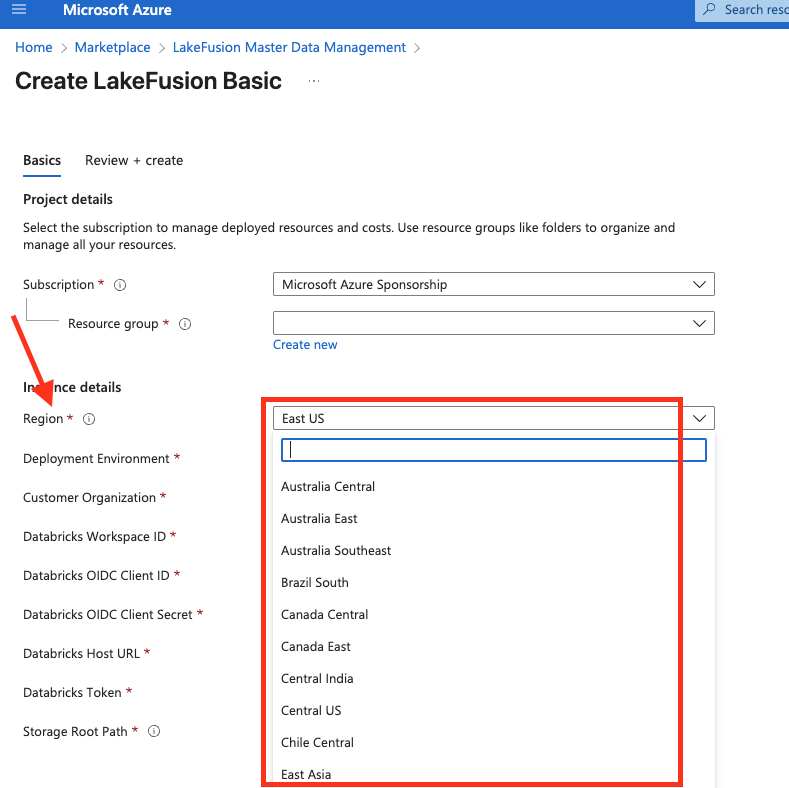Show info tooltip for Subscription

120,285
